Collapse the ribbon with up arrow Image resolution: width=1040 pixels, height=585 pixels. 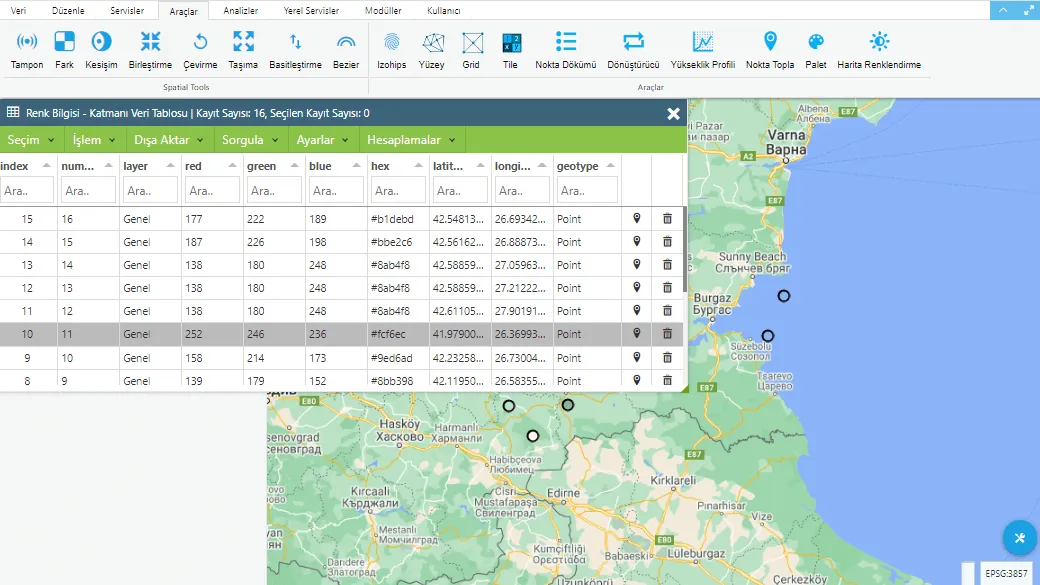click(1003, 10)
